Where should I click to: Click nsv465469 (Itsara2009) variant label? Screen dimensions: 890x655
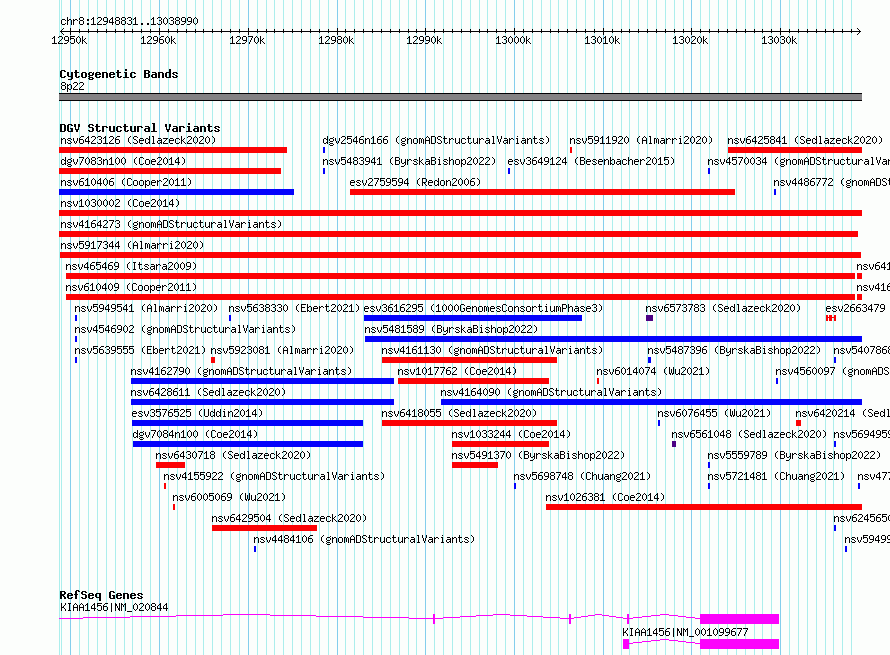(x=131, y=266)
